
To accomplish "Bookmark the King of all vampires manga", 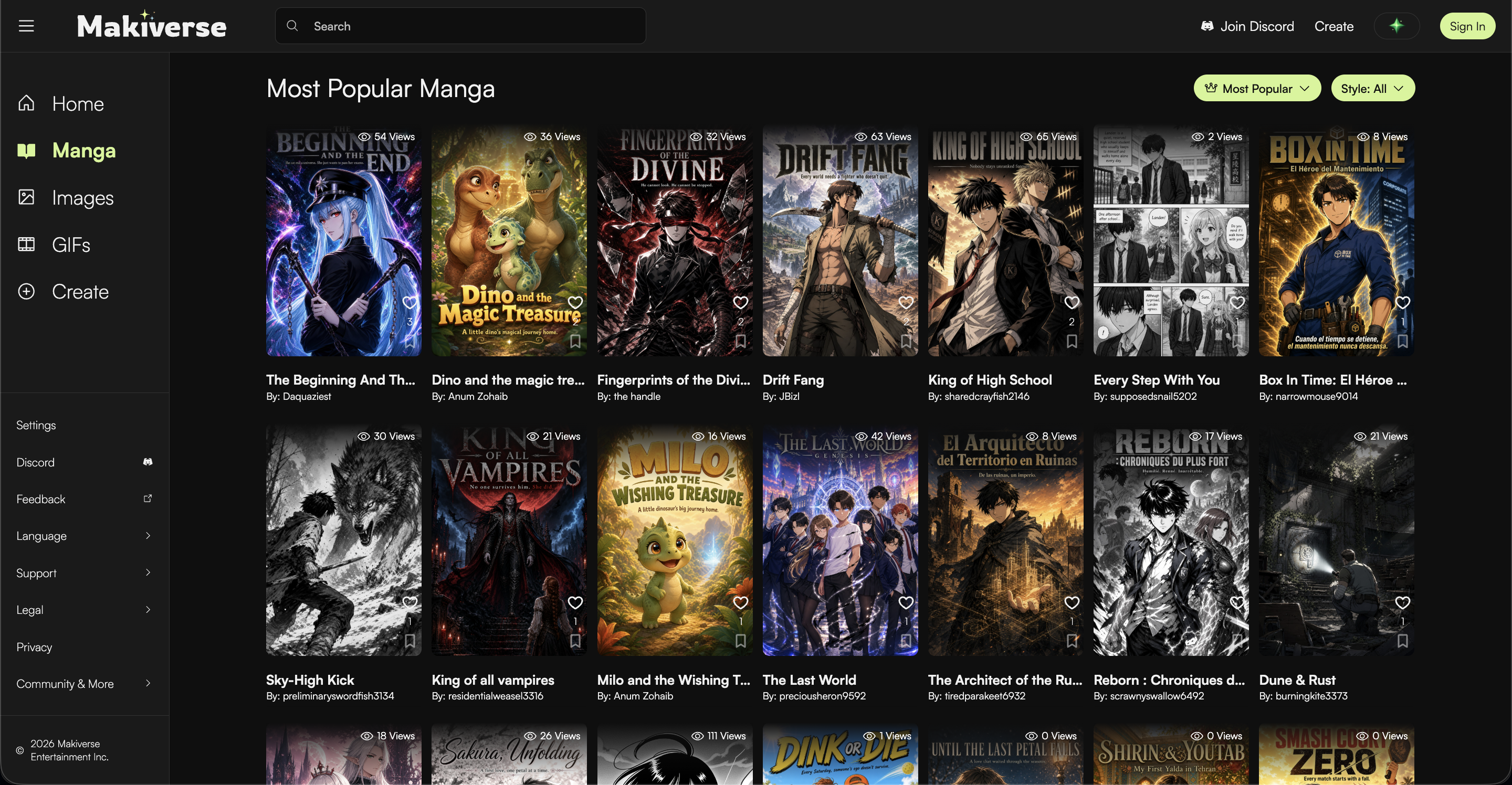I will point(575,641).
